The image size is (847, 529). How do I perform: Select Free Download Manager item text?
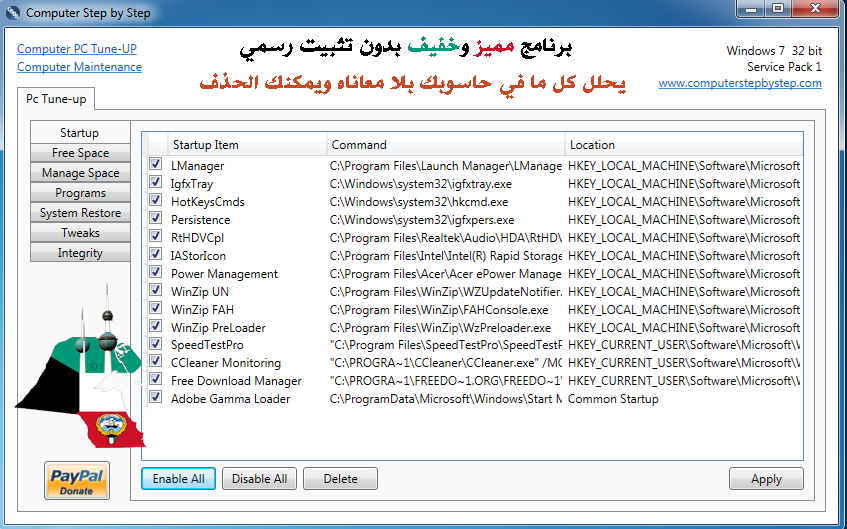(236, 381)
